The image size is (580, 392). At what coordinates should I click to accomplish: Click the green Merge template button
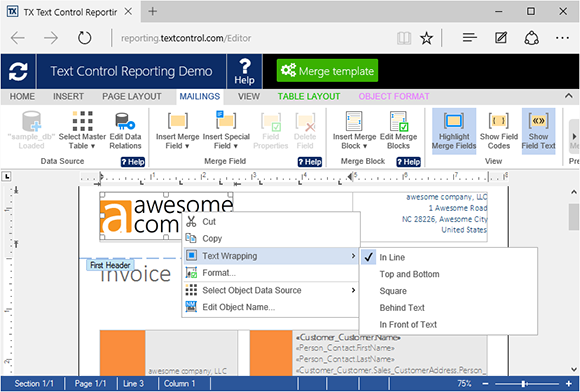pyautogui.click(x=327, y=71)
